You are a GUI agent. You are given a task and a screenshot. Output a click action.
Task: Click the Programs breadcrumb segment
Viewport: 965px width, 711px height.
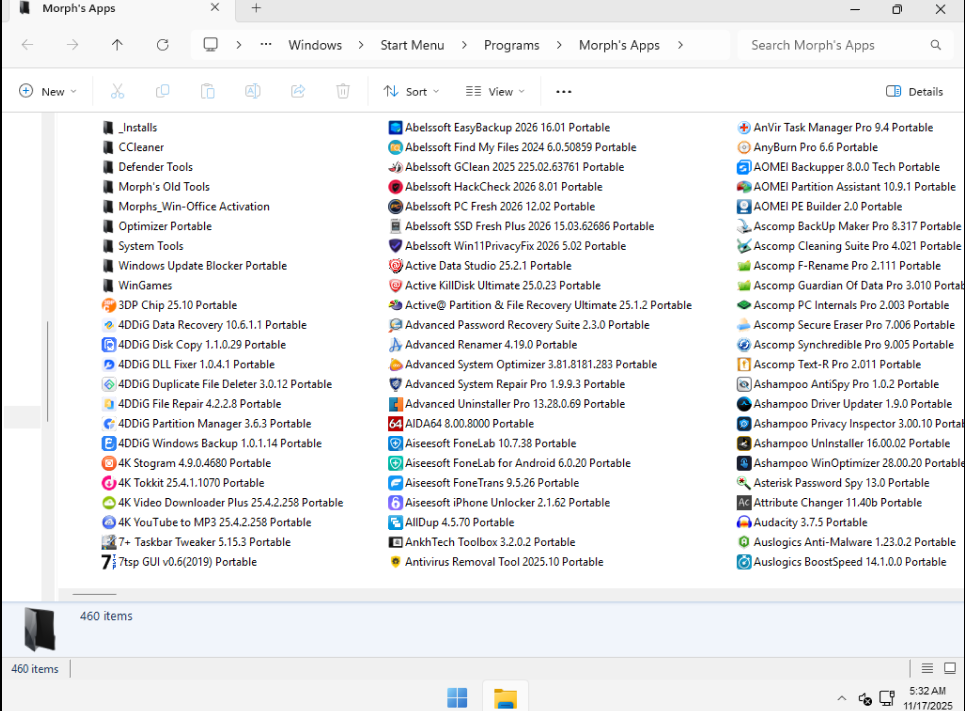click(511, 45)
